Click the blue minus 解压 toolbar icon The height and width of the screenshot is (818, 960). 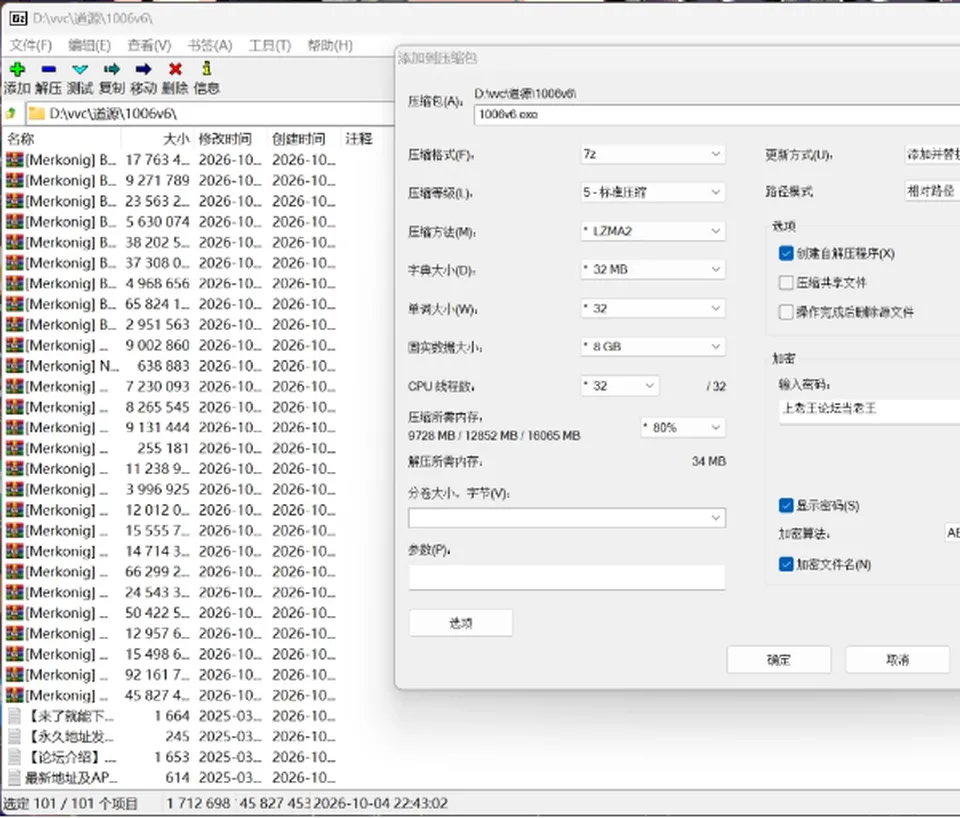[49, 69]
